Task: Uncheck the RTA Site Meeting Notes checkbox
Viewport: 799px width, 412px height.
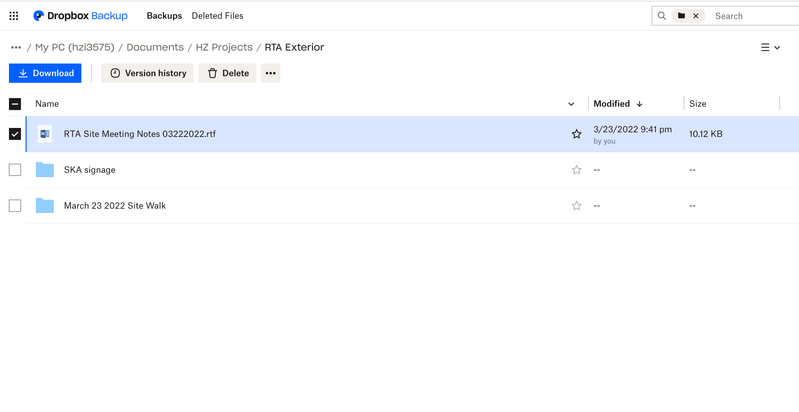Action: pyautogui.click(x=15, y=134)
